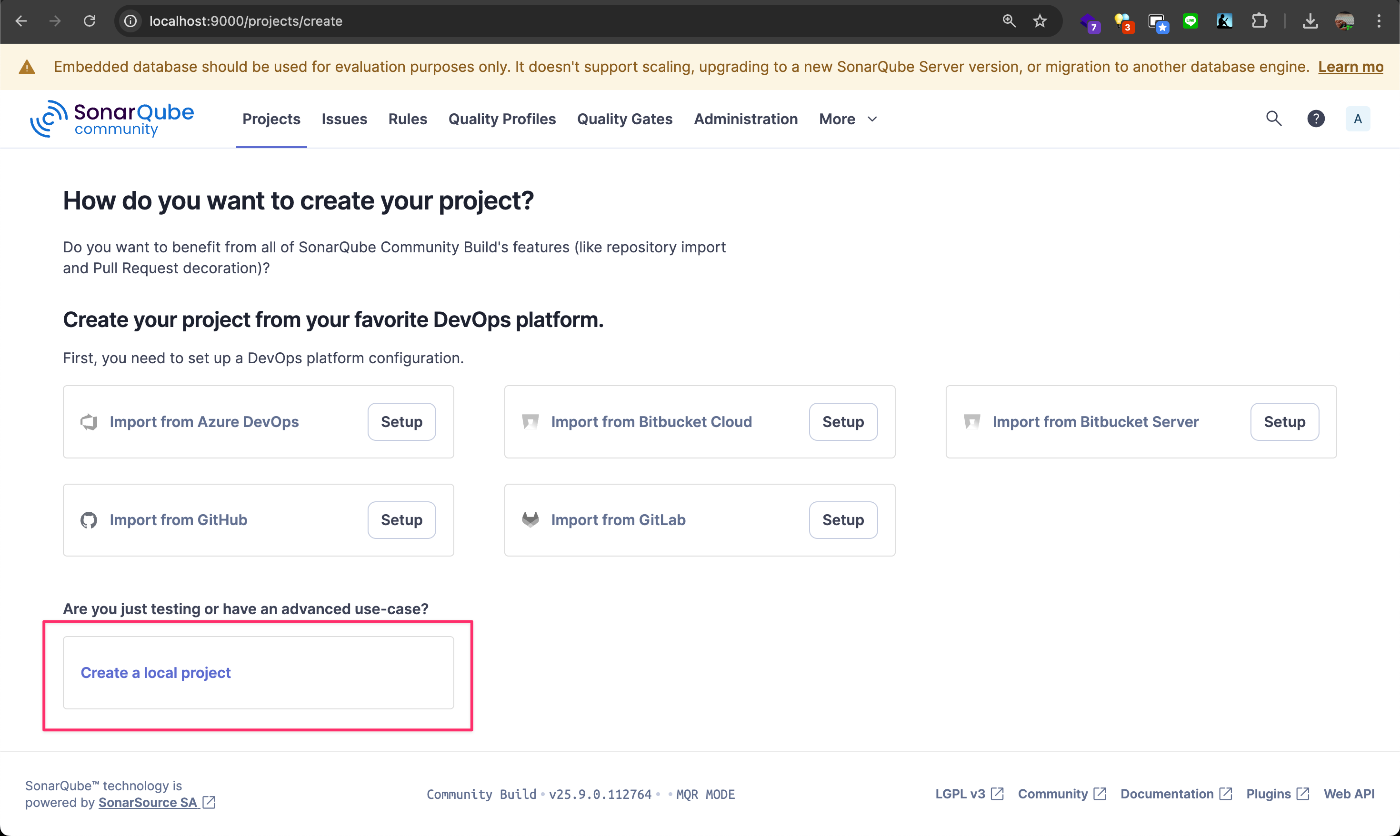This screenshot has width=1400, height=836.
Task: Open the Kindle reader extension icon
Action: coord(1224,20)
